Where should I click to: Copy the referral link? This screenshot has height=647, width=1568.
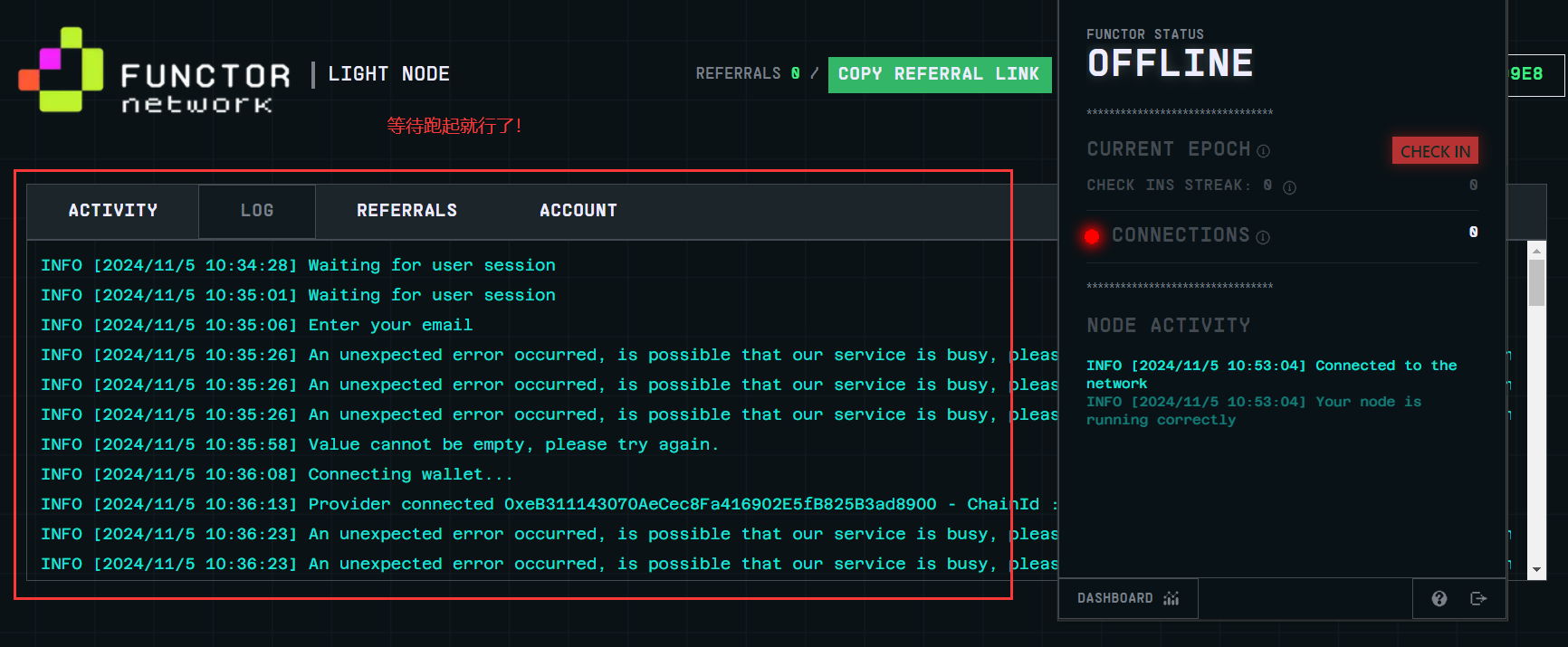(940, 74)
